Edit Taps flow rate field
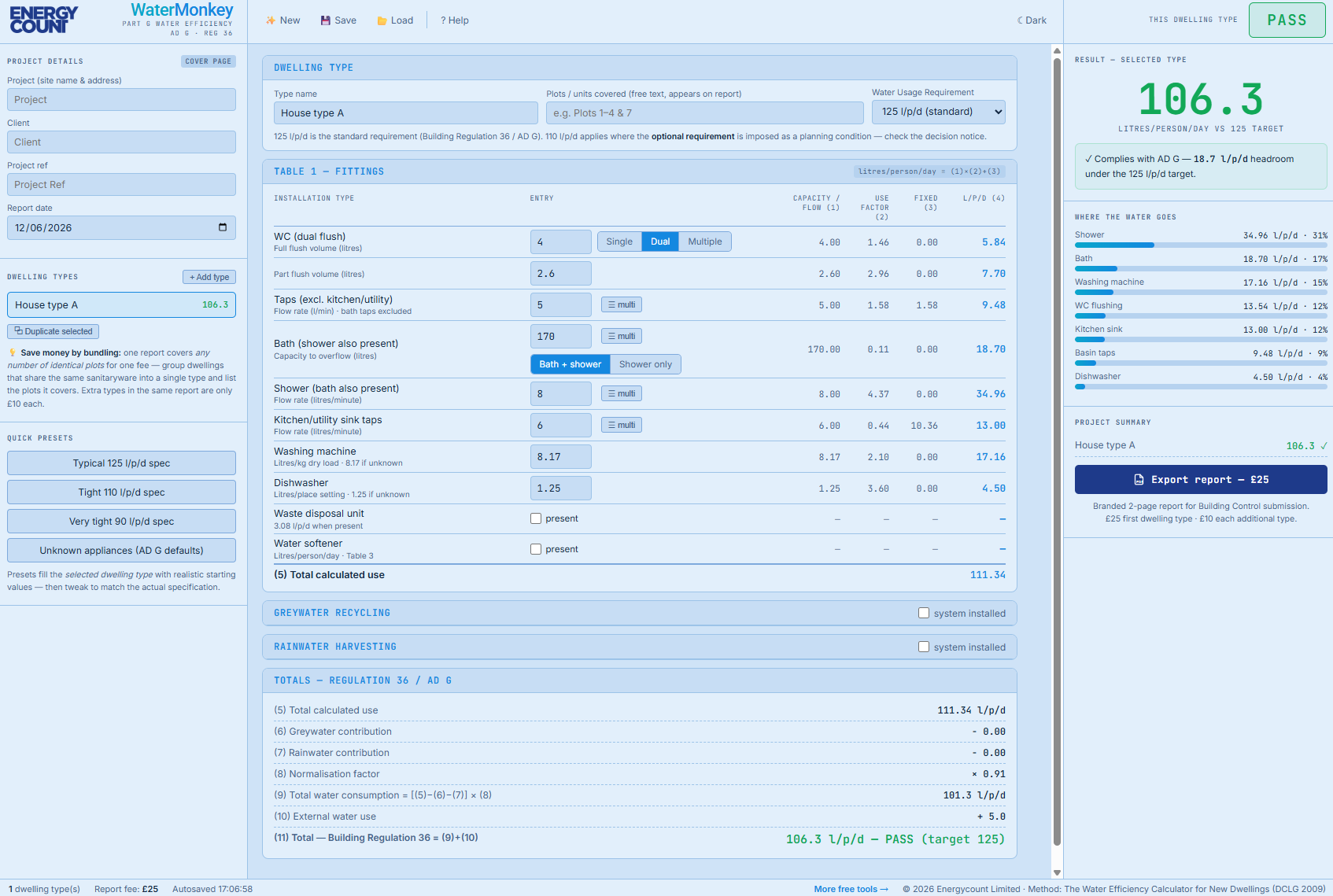This screenshot has width=1333, height=896. [561, 305]
